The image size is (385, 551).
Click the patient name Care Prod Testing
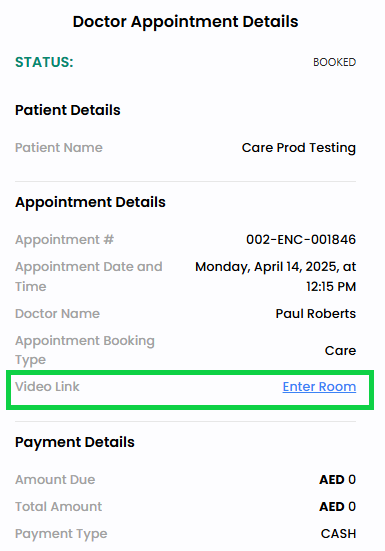pos(299,148)
